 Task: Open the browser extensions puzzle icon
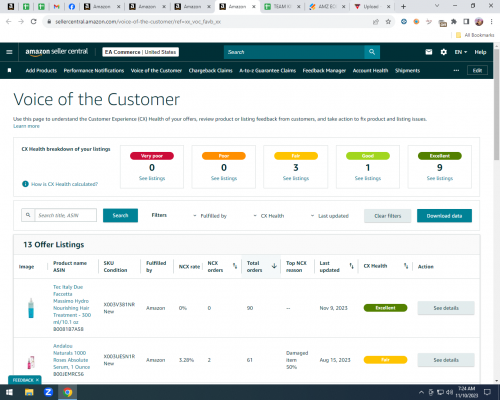[454, 22]
